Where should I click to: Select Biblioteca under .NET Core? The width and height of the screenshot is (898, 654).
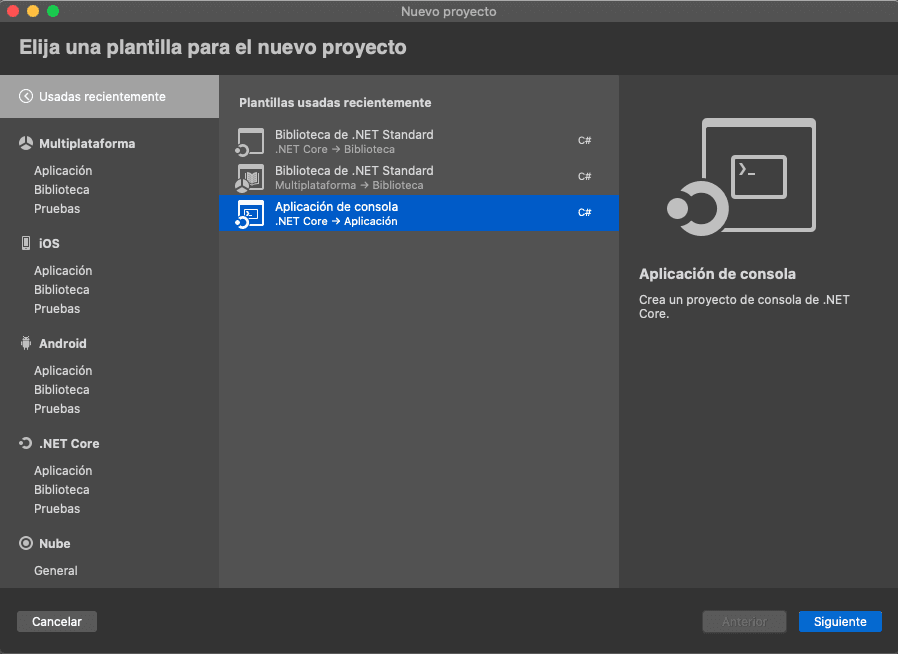(x=62, y=490)
